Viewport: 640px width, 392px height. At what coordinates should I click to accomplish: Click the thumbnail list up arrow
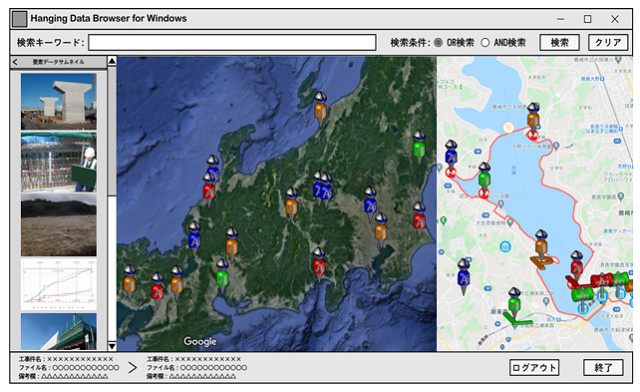112,61
